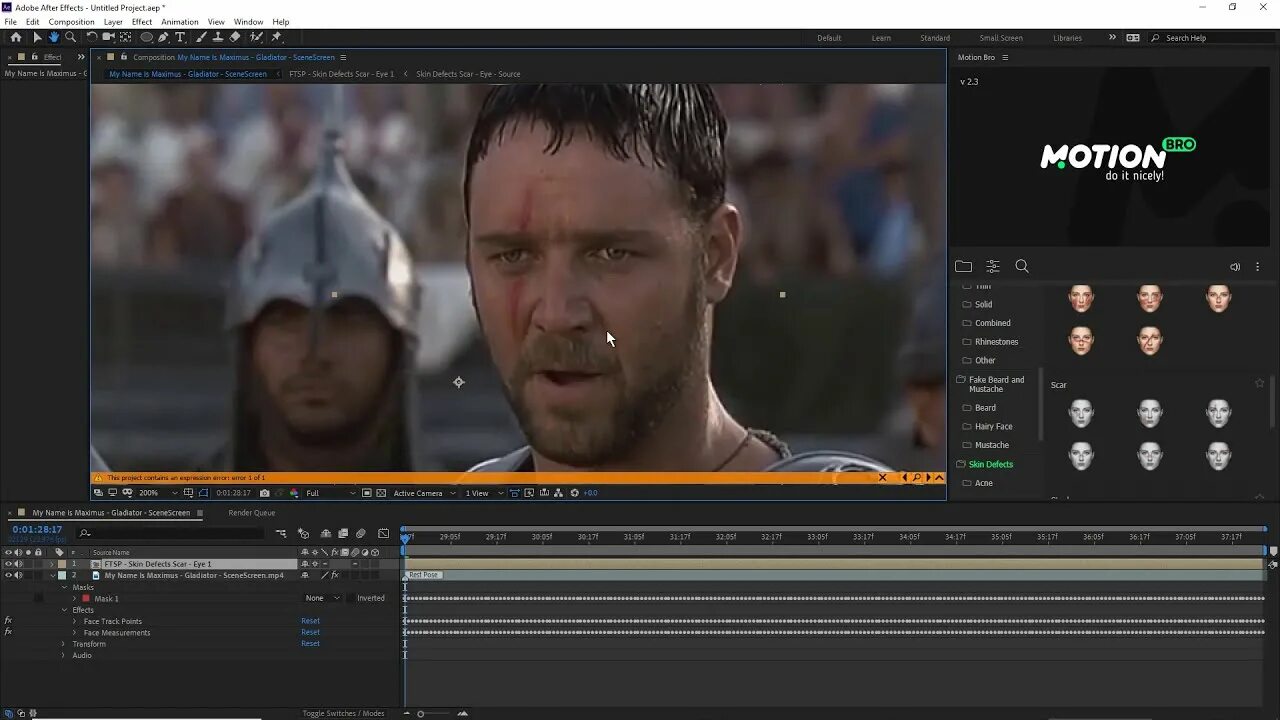The image size is (1280, 720).
Task: Select the Hand tool
Action: [x=54, y=37]
